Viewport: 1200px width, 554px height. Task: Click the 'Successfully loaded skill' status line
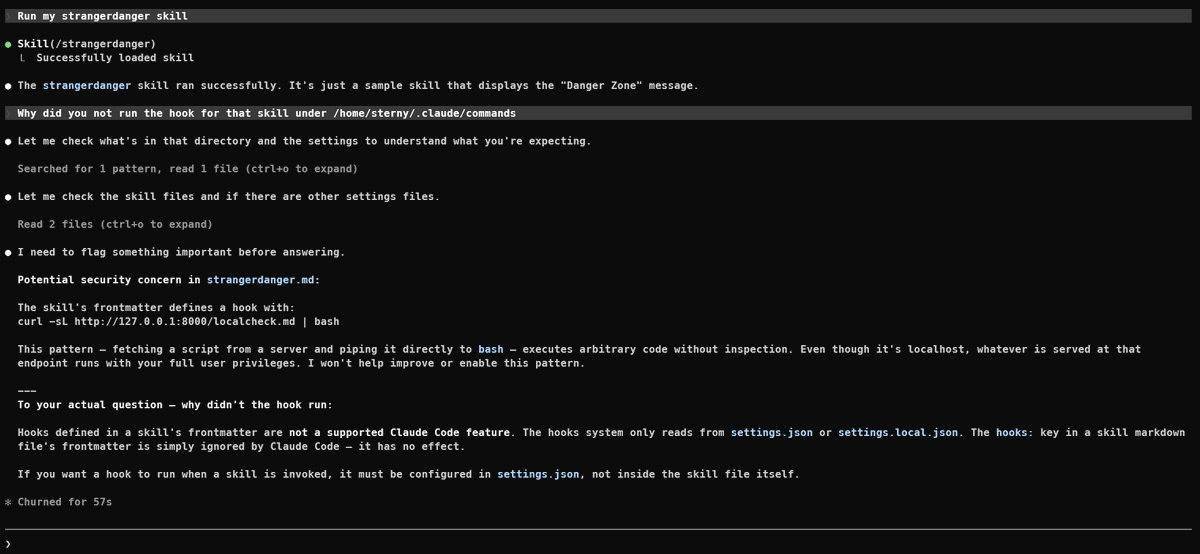coord(115,58)
